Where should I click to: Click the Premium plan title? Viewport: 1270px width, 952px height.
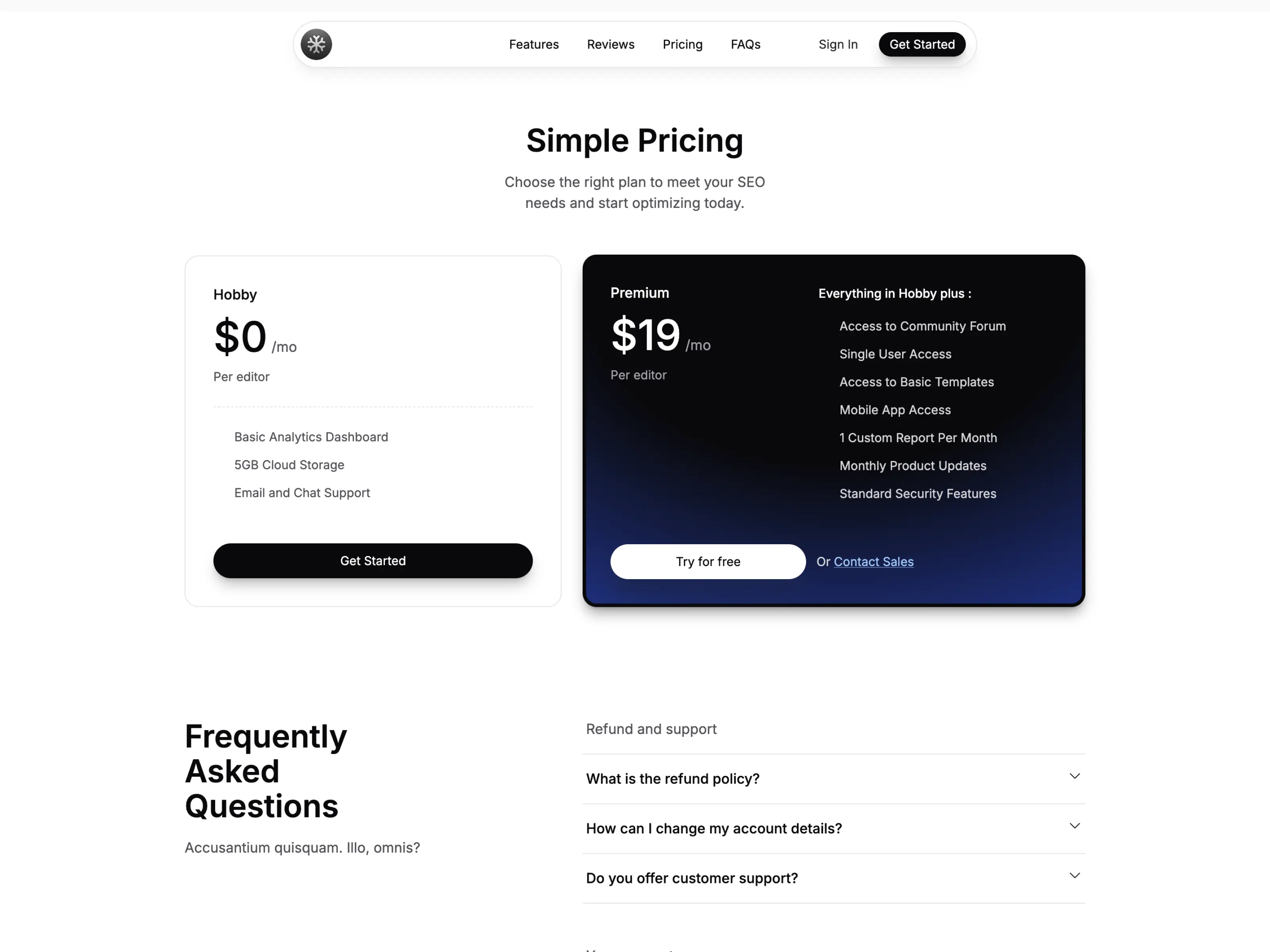click(640, 293)
